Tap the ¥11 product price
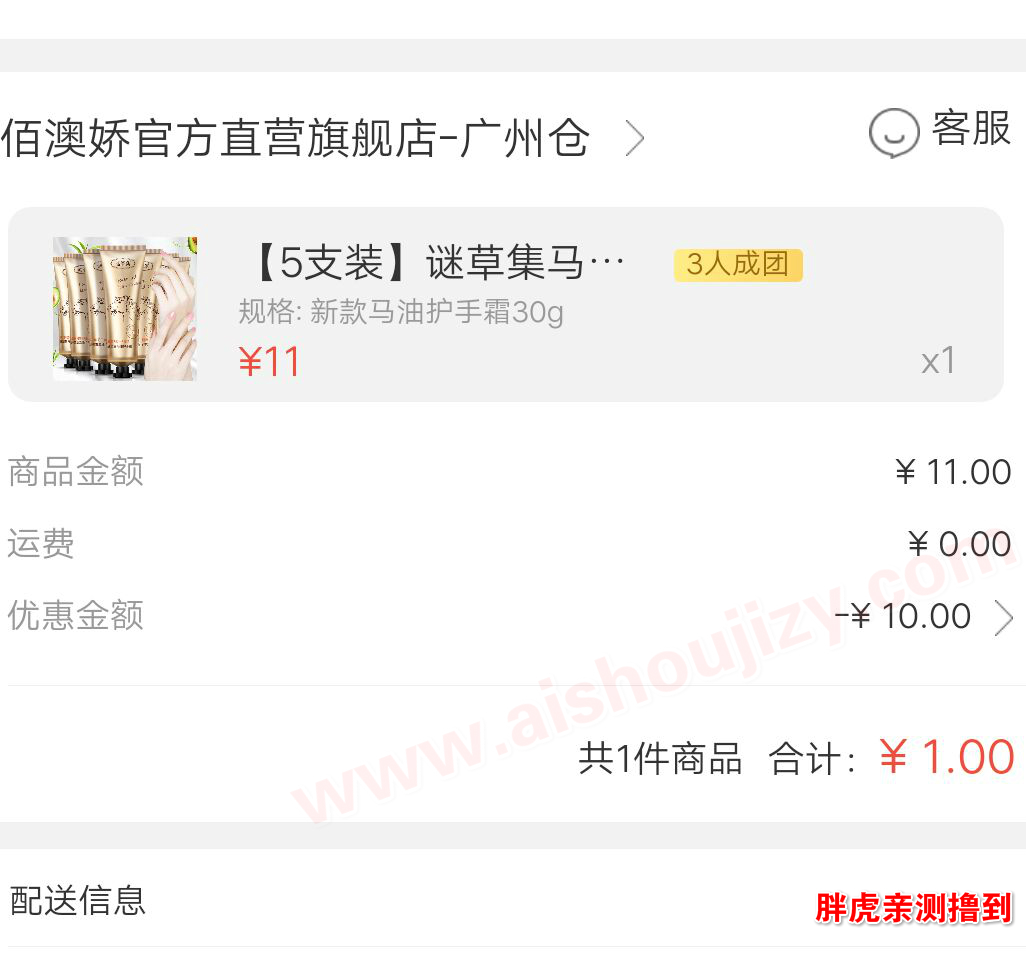The height and width of the screenshot is (953, 1026). tap(269, 361)
